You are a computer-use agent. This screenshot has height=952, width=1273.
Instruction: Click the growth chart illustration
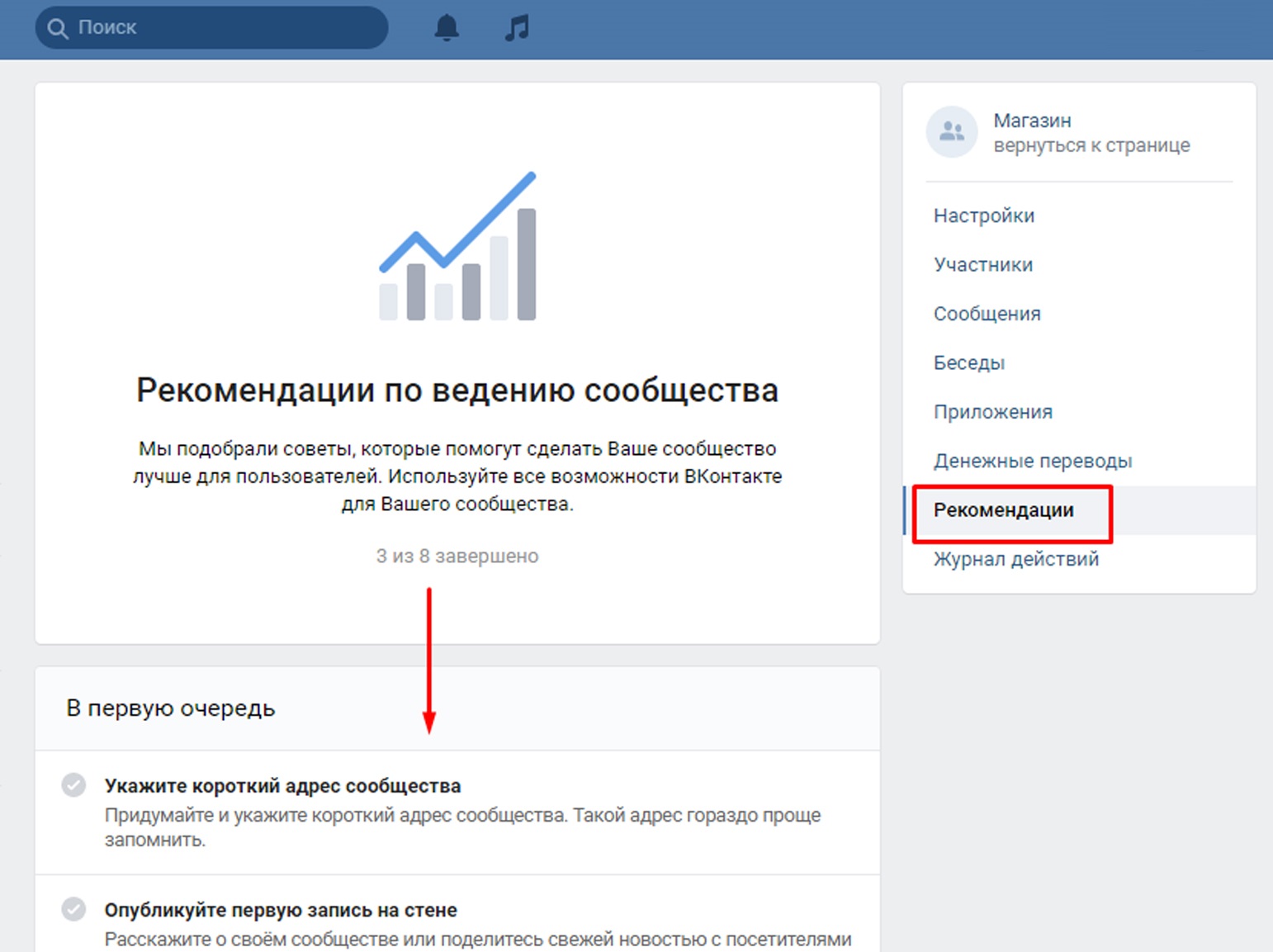pos(457,246)
